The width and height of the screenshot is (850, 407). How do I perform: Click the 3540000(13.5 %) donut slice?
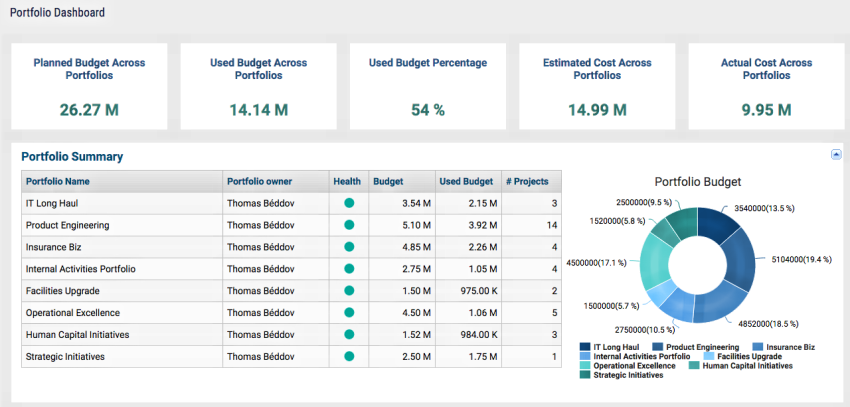pyautogui.click(x=716, y=224)
